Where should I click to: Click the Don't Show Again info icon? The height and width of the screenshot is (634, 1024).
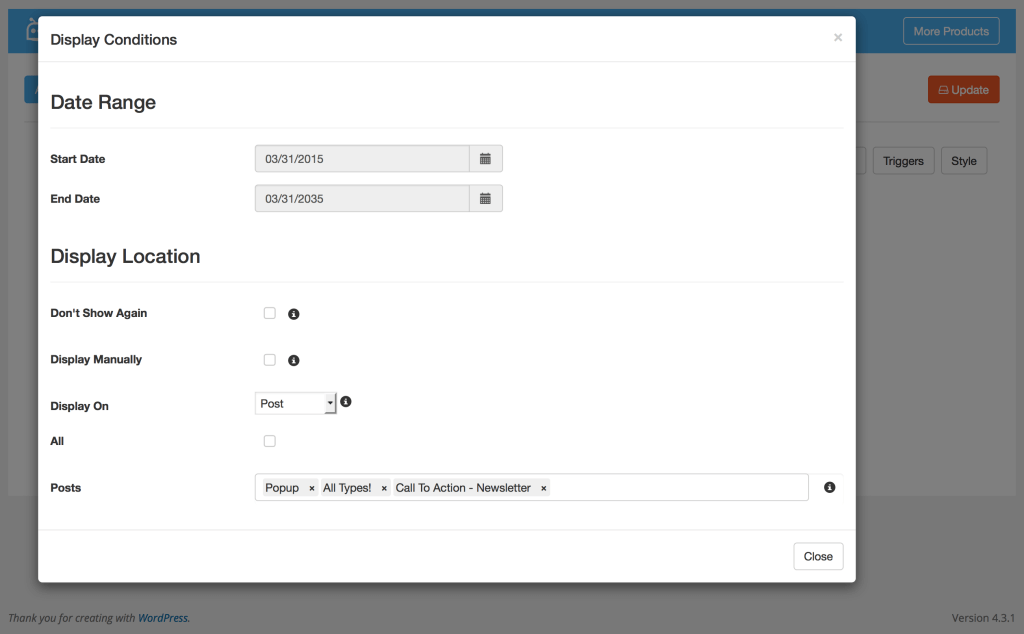(294, 314)
